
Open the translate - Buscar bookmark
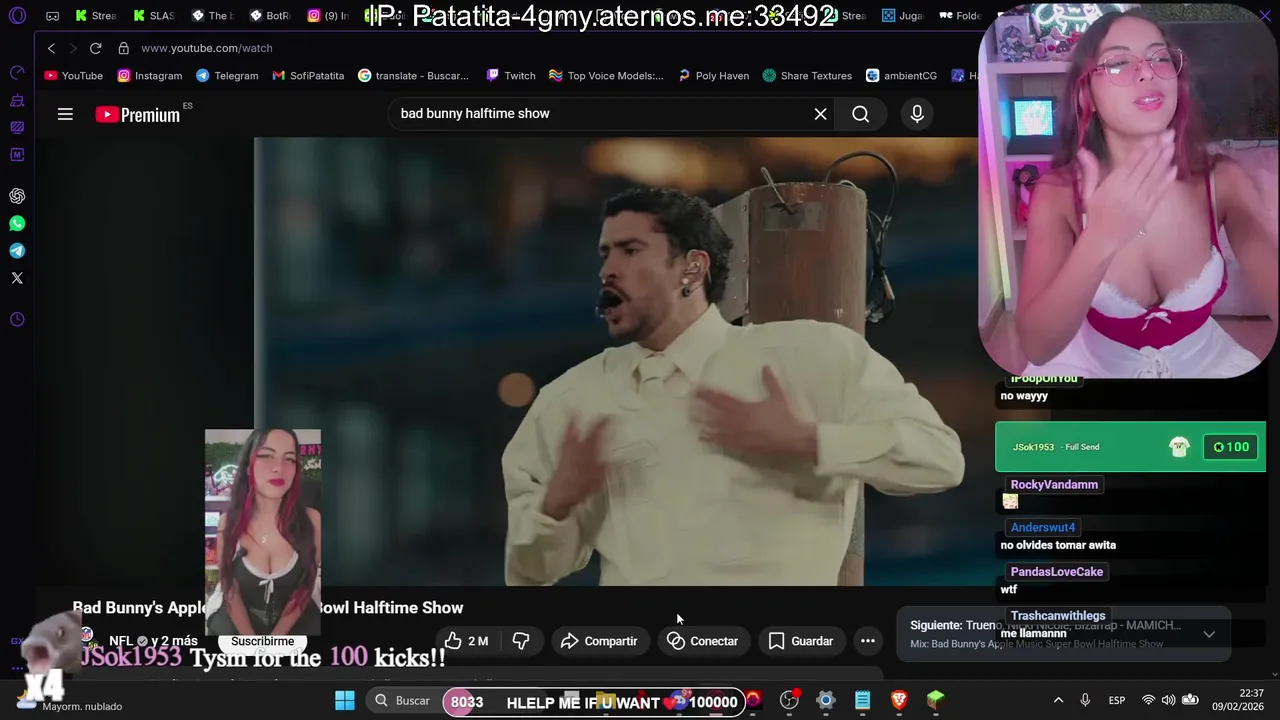pos(413,76)
